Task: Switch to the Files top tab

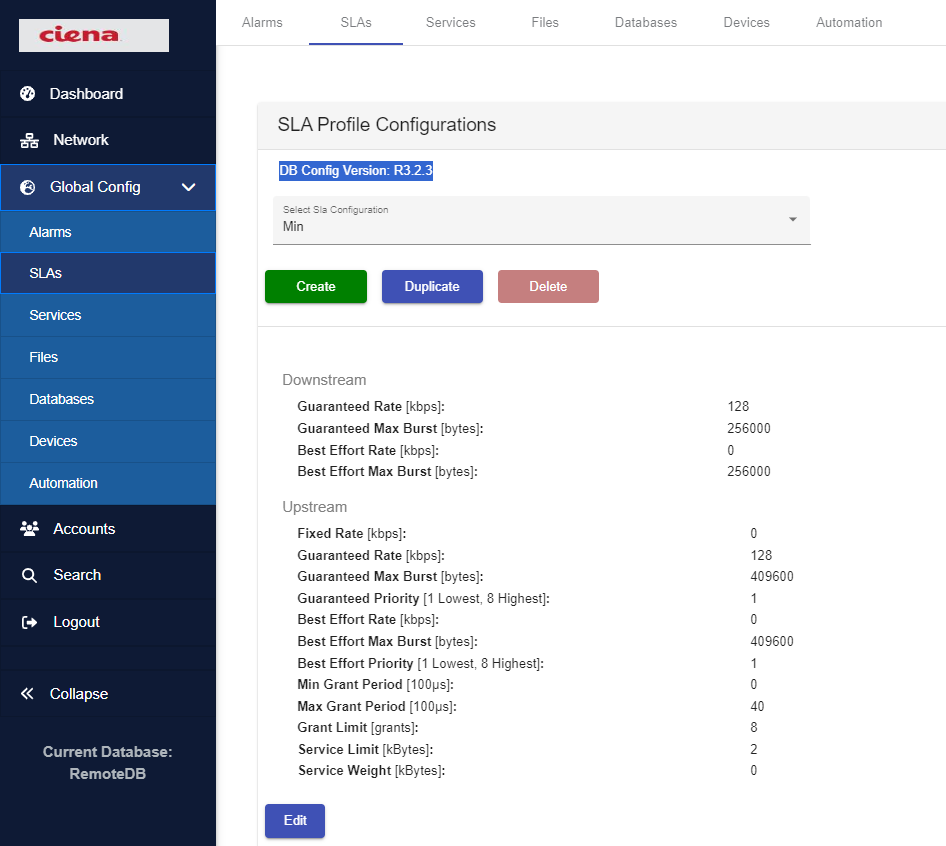Action: click(x=545, y=22)
